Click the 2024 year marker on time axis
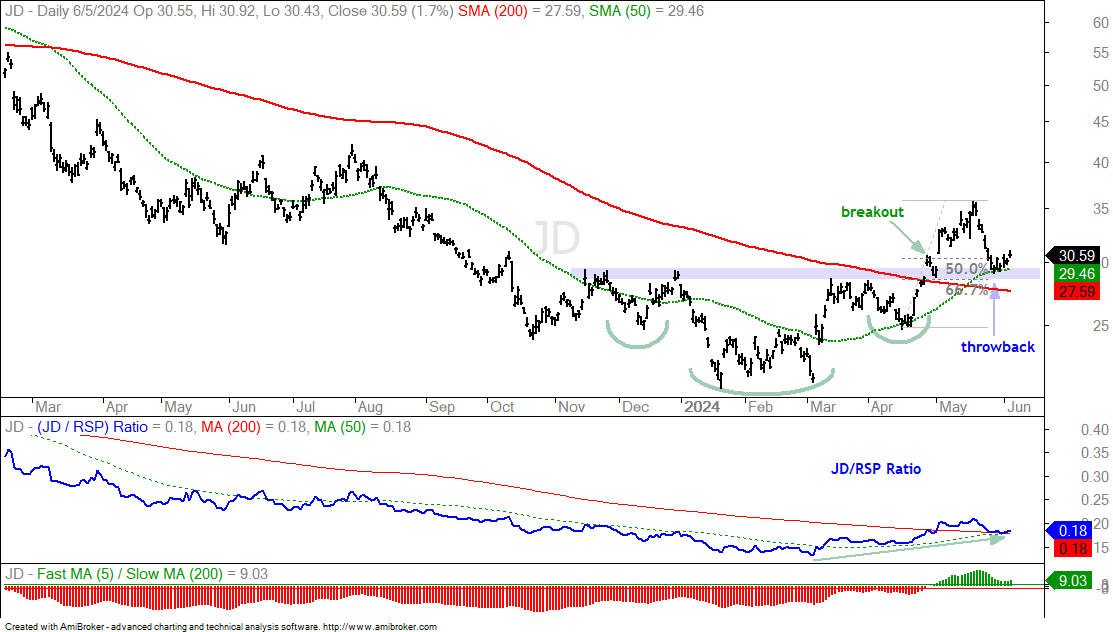The width and height of the screenshot is (1113, 632). pyautogui.click(x=701, y=407)
